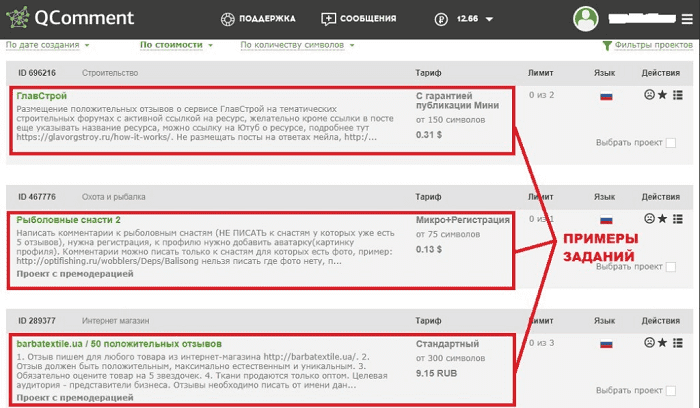
Task: Click the от 75 символов text
Action: tap(448, 234)
